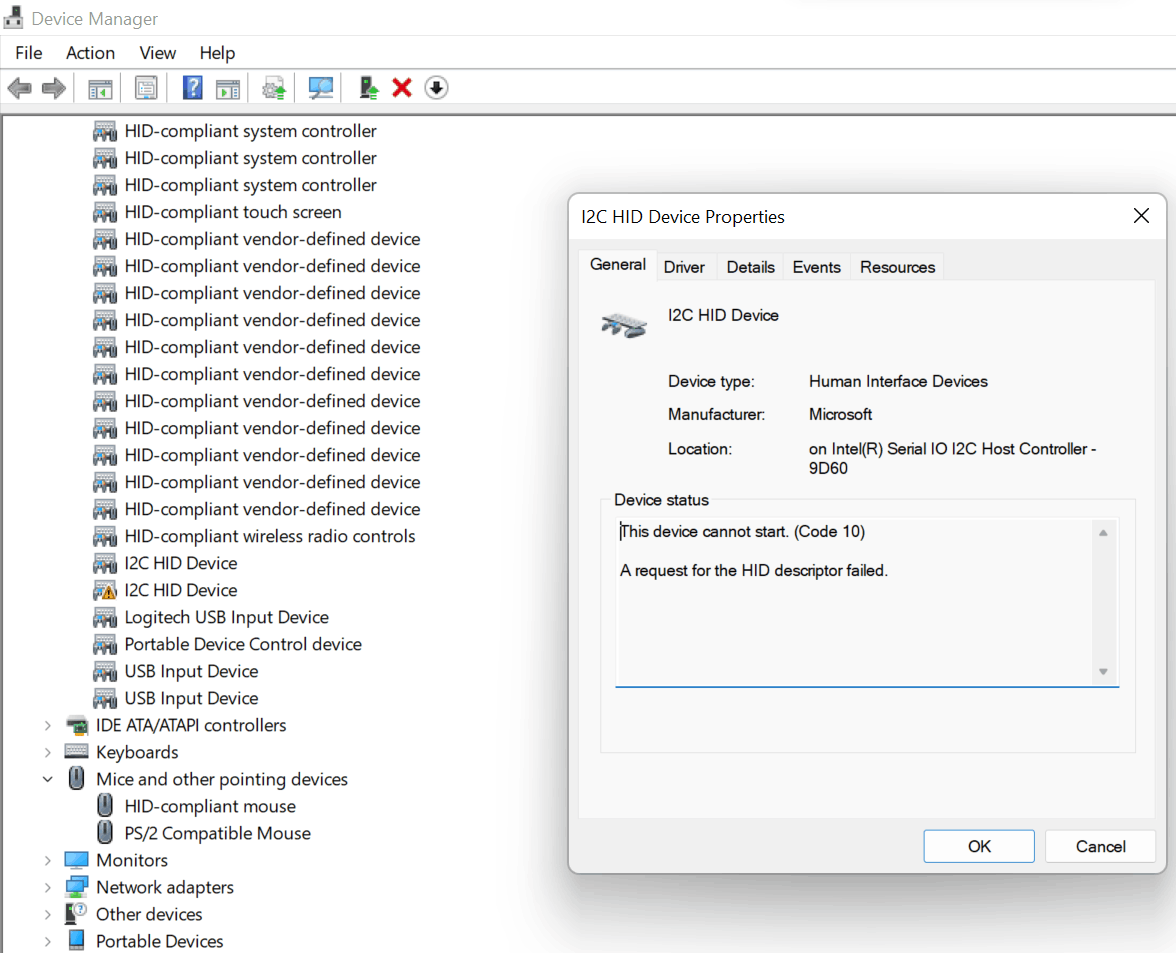Open the Help question mark toolbar icon

(x=193, y=88)
